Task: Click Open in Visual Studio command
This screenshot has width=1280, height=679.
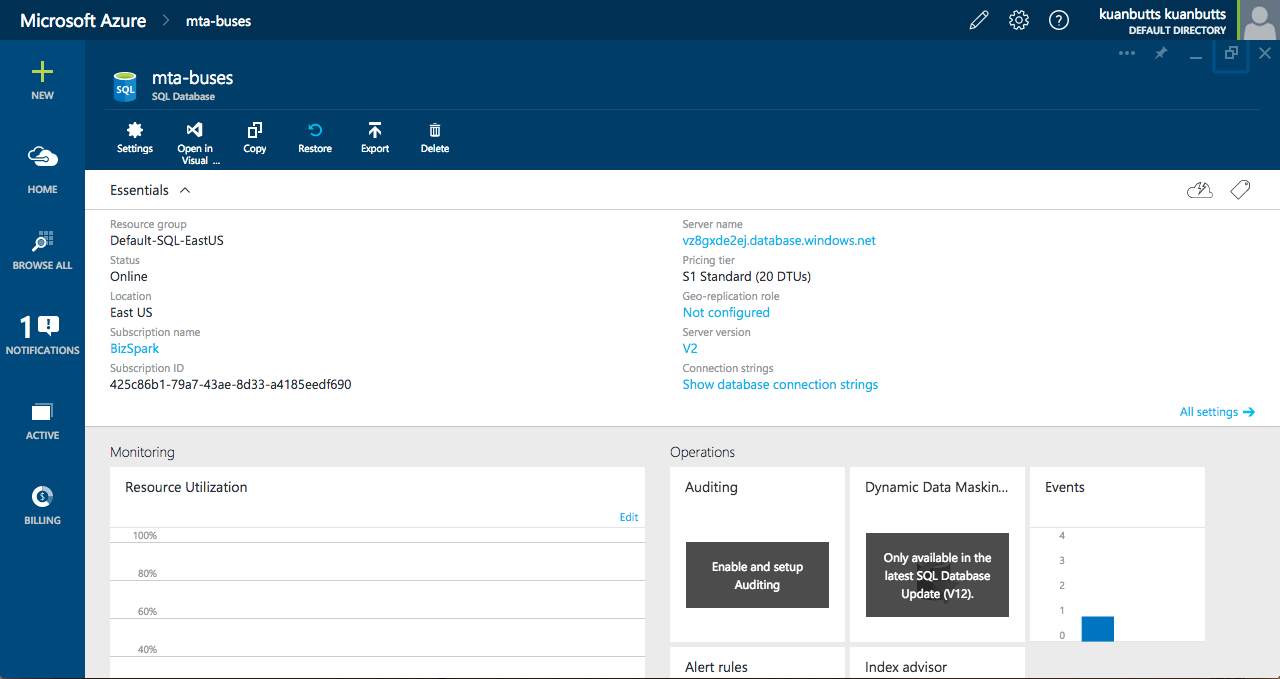Action: click(x=195, y=143)
